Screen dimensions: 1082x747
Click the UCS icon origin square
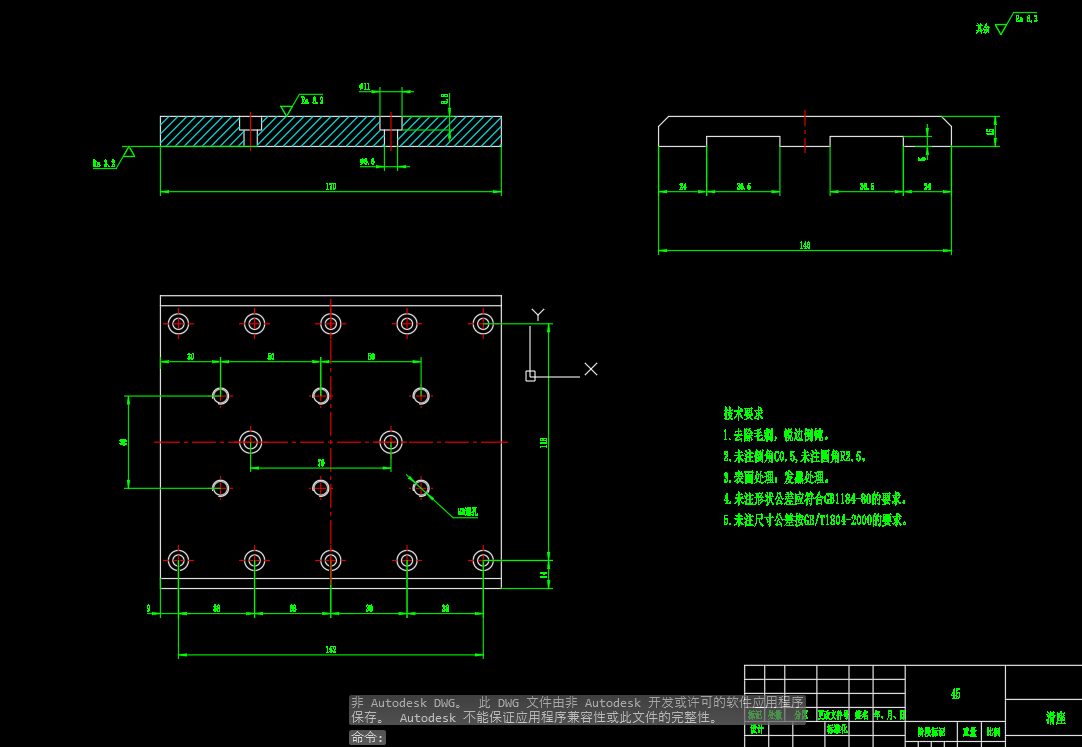(x=530, y=376)
